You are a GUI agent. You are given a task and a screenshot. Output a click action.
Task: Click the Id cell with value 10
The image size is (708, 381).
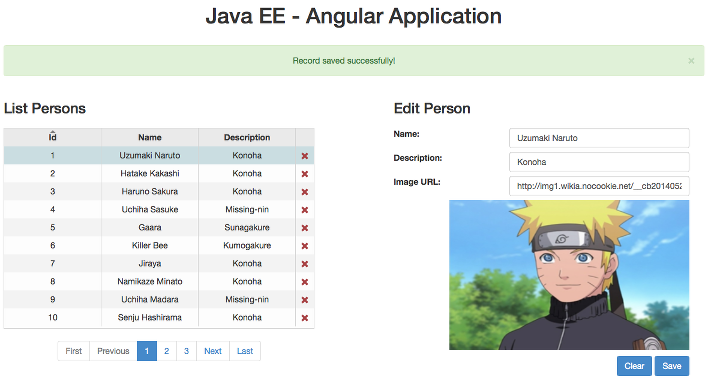52,317
